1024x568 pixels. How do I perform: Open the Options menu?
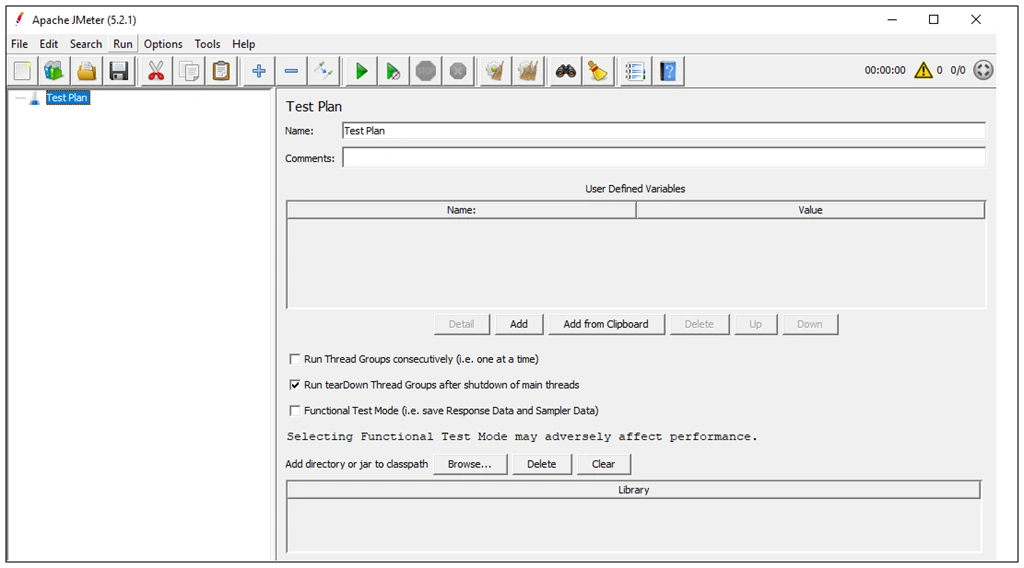click(x=163, y=44)
